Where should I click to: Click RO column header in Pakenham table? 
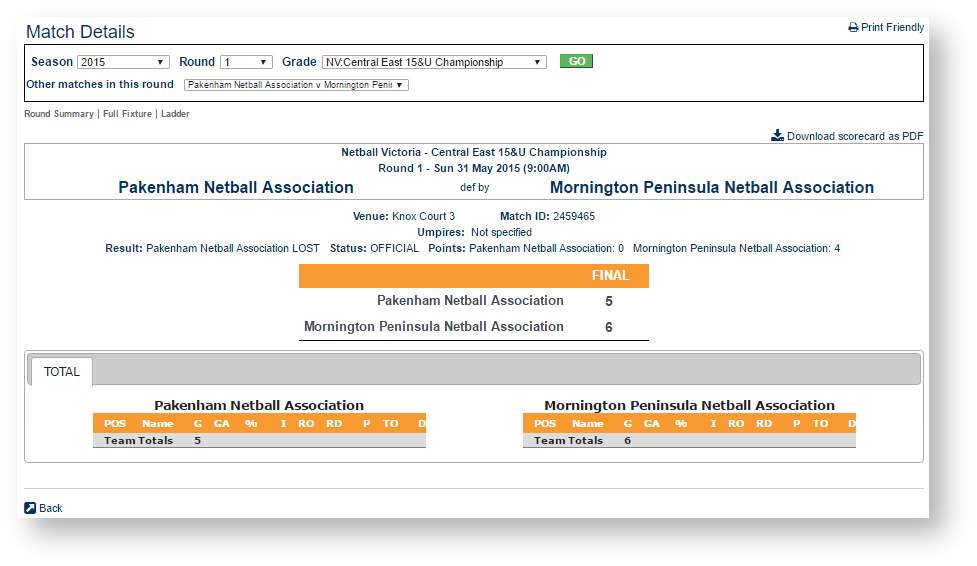(306, 423)
